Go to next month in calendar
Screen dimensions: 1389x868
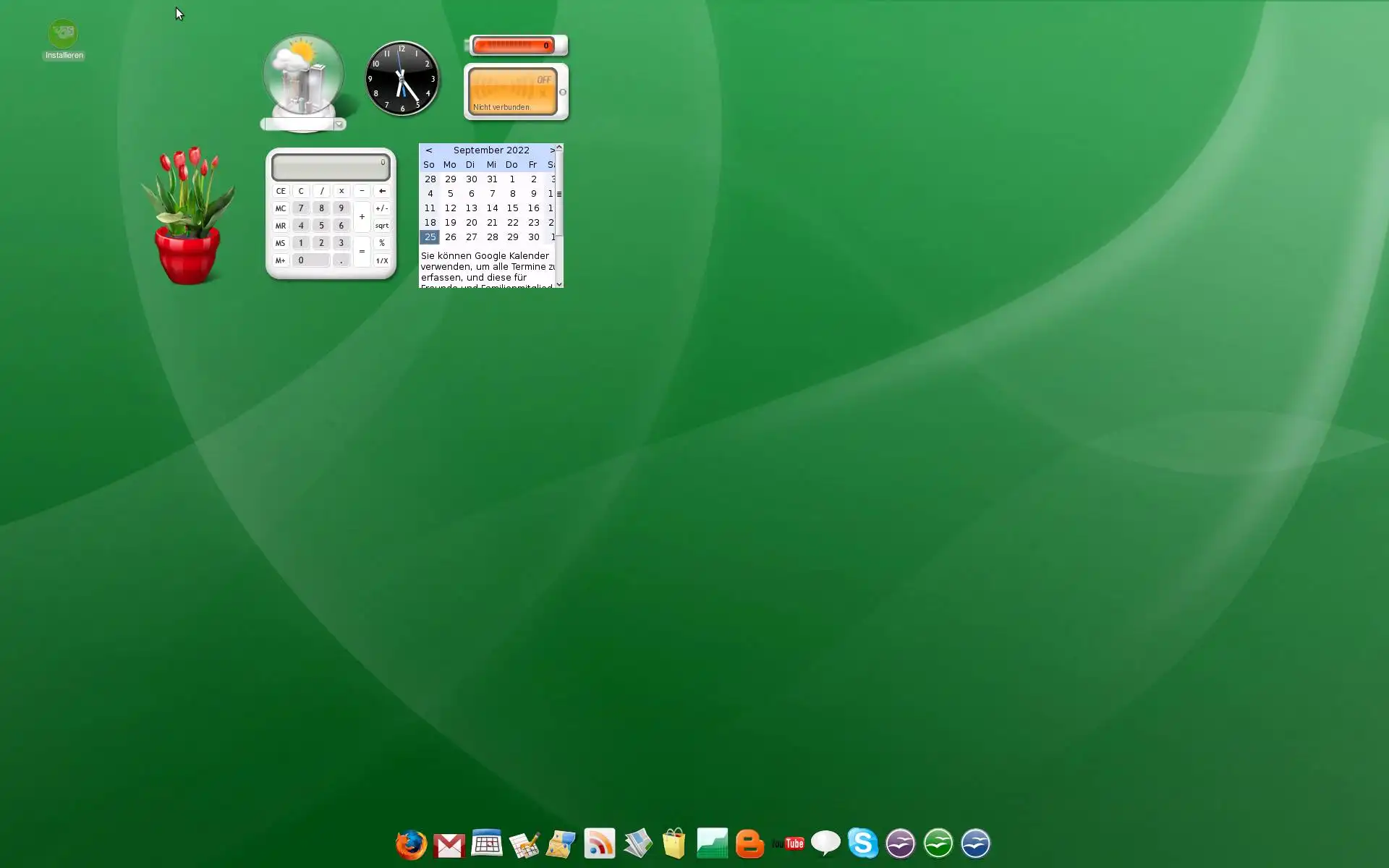pos(552,150)
